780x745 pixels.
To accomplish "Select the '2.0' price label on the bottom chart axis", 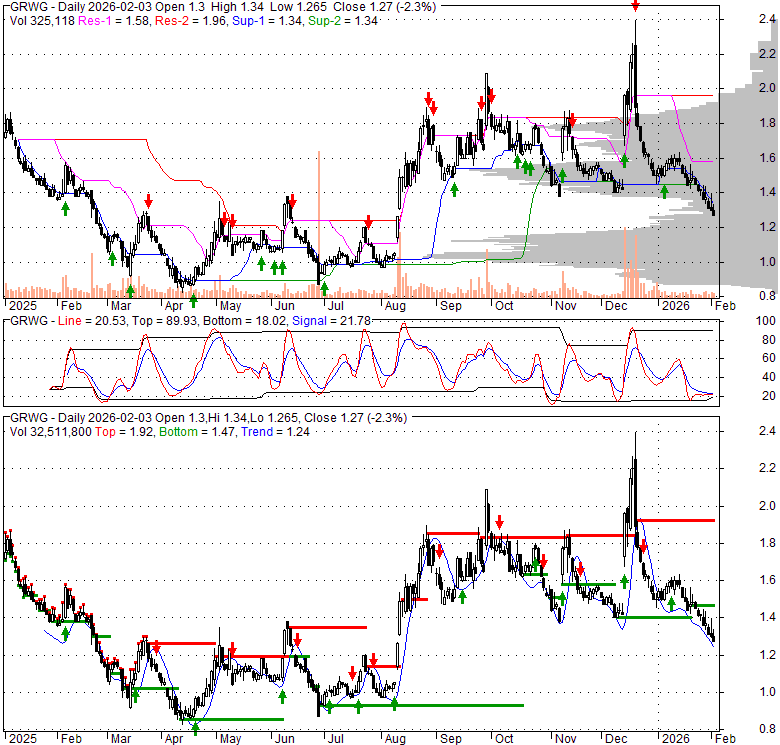I will [767, 506].
